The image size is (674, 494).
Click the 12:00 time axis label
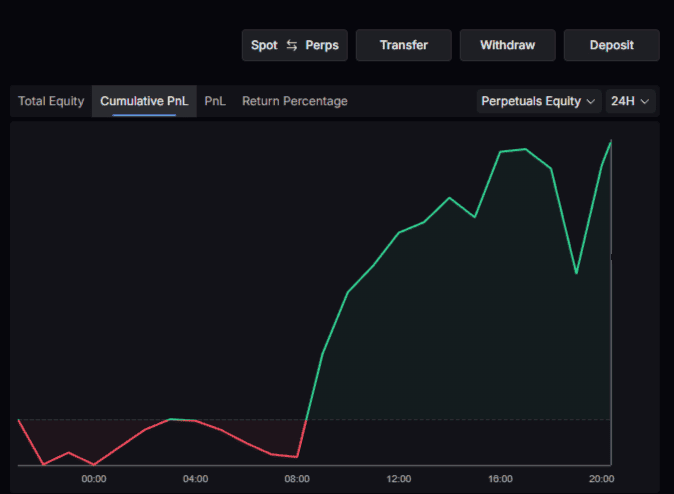click(x=399, y=478)
